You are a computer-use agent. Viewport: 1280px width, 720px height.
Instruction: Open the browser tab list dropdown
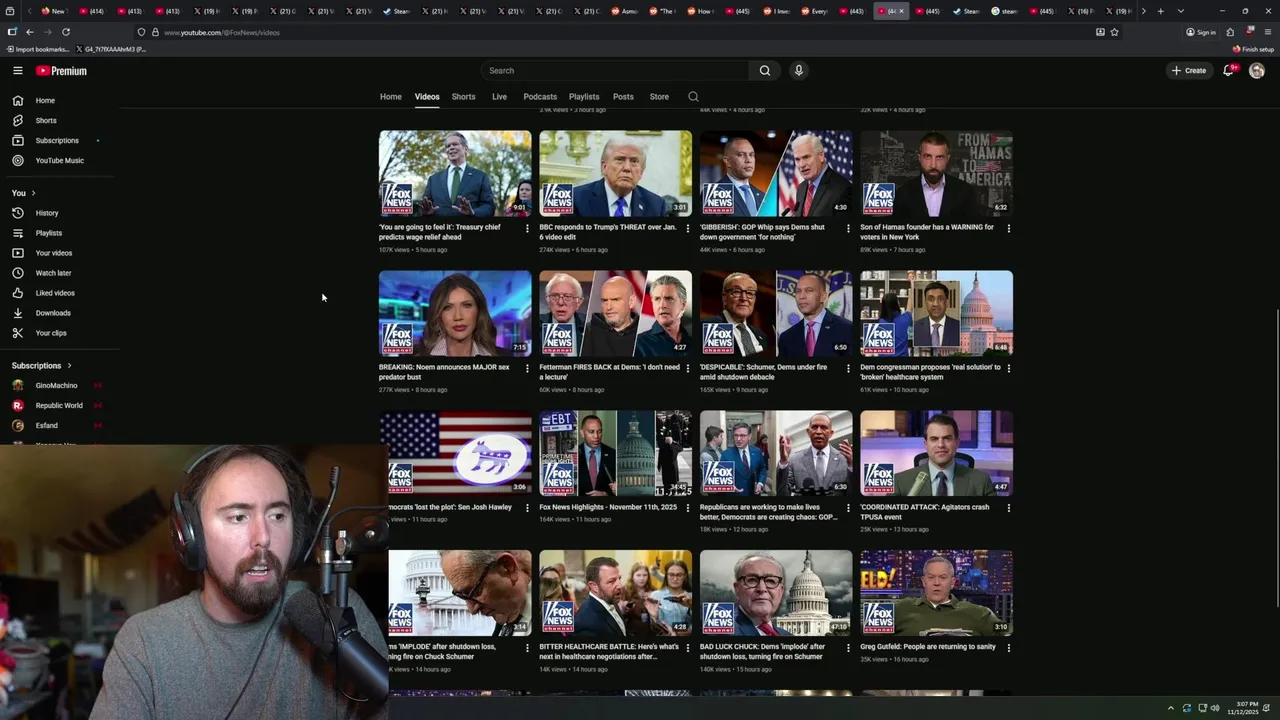1180,11
